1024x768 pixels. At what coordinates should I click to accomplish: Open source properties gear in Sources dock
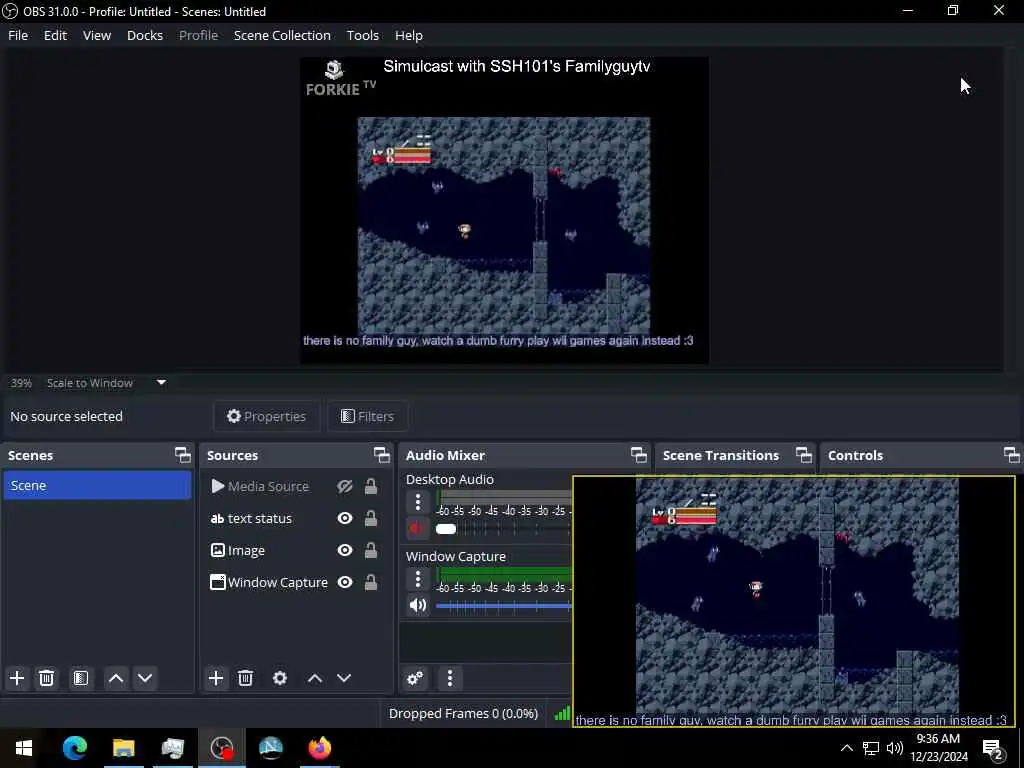pos(280,678)
